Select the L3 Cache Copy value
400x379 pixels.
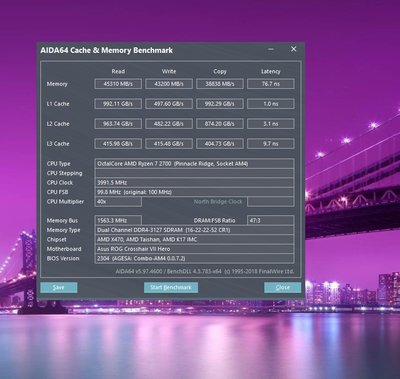tap(220, 144)
